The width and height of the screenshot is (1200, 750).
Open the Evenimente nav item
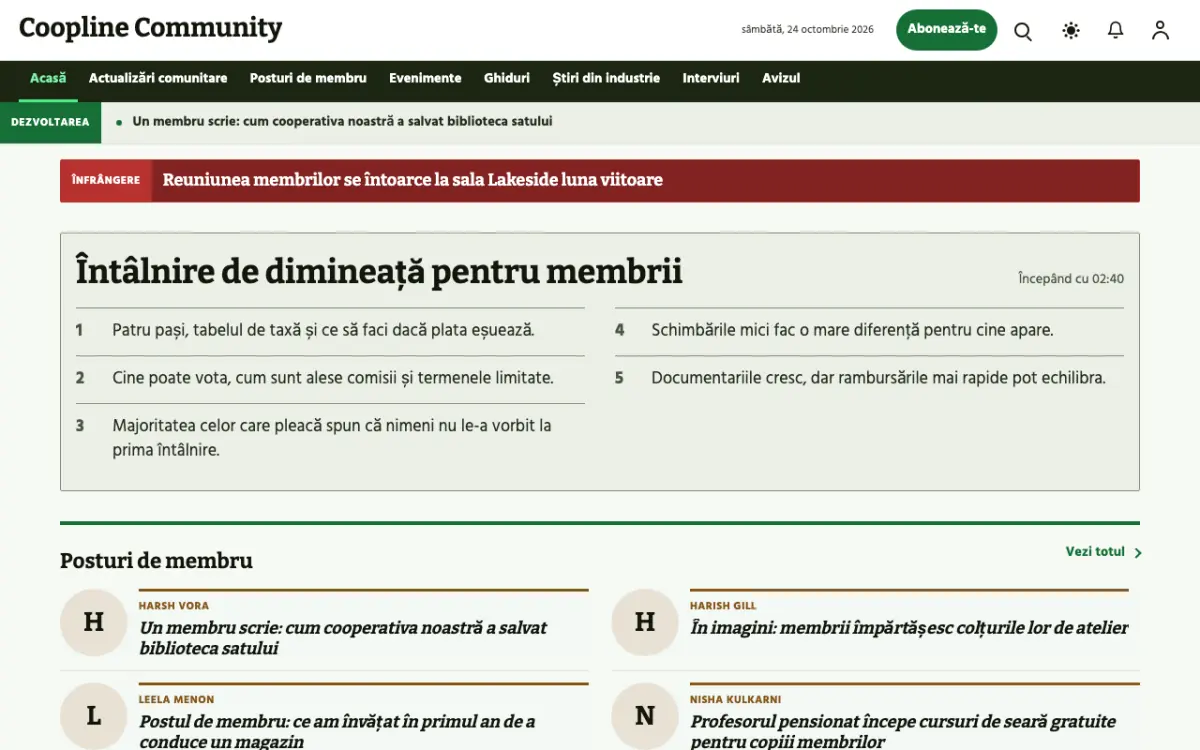click(425, 78)
